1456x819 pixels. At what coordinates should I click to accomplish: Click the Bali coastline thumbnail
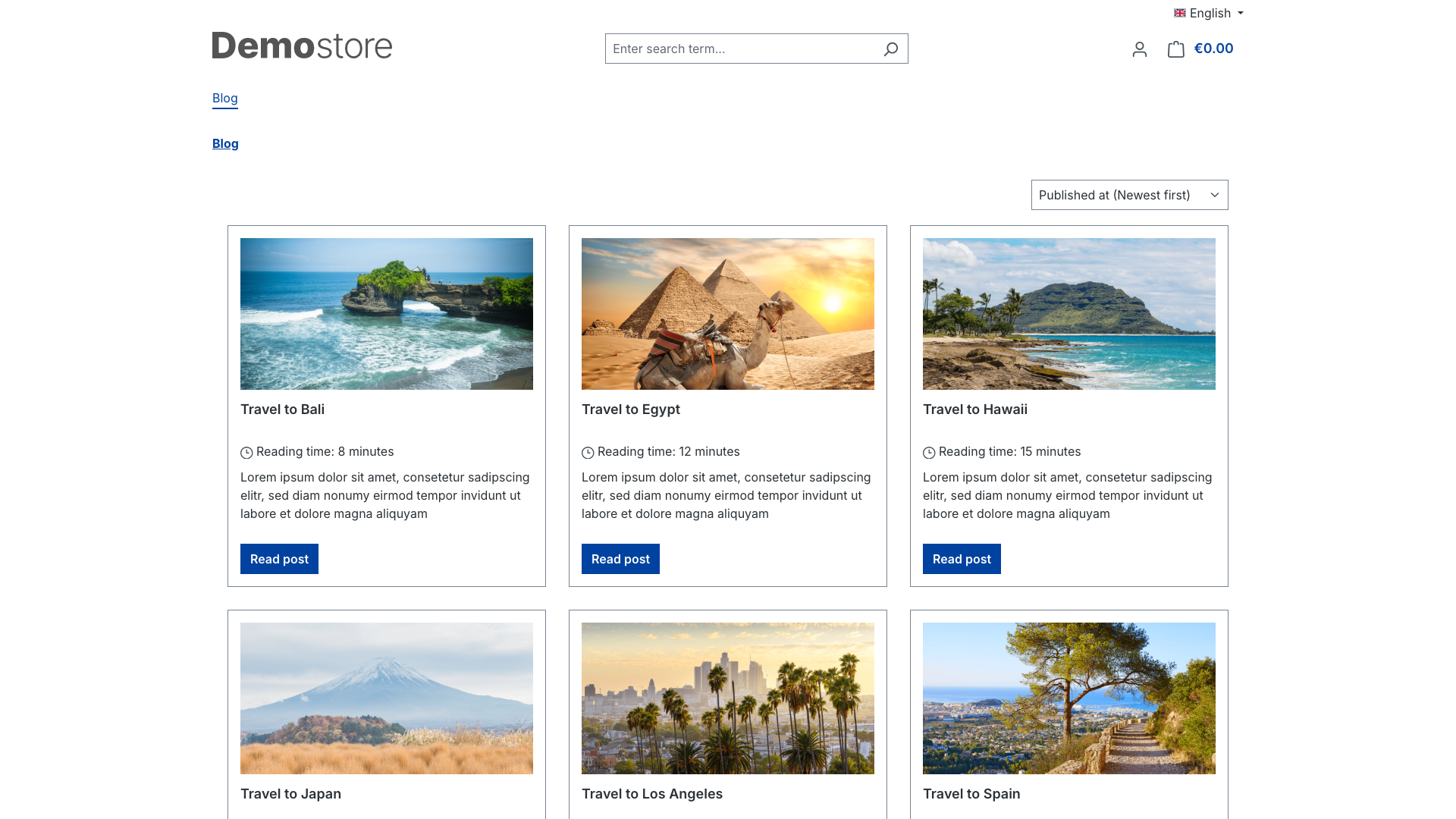tap(387, 314)
